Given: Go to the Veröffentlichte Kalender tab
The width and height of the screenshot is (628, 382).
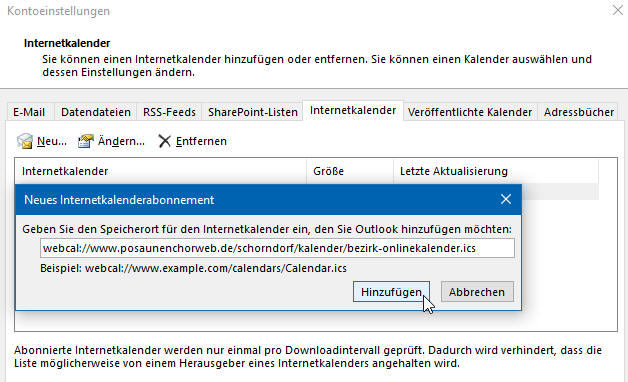Looking at the screenshot, I should pyautogui.click(x=470, y=112).
